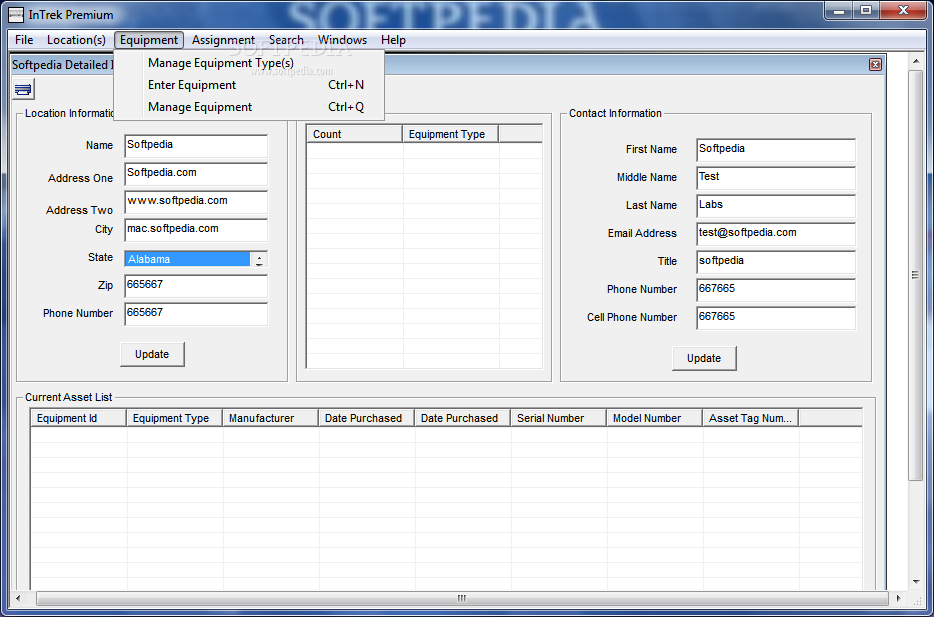Close the Softpedia Detailed inner window
The width and height of the screenshot is (934, 617).
coord(875,64)
